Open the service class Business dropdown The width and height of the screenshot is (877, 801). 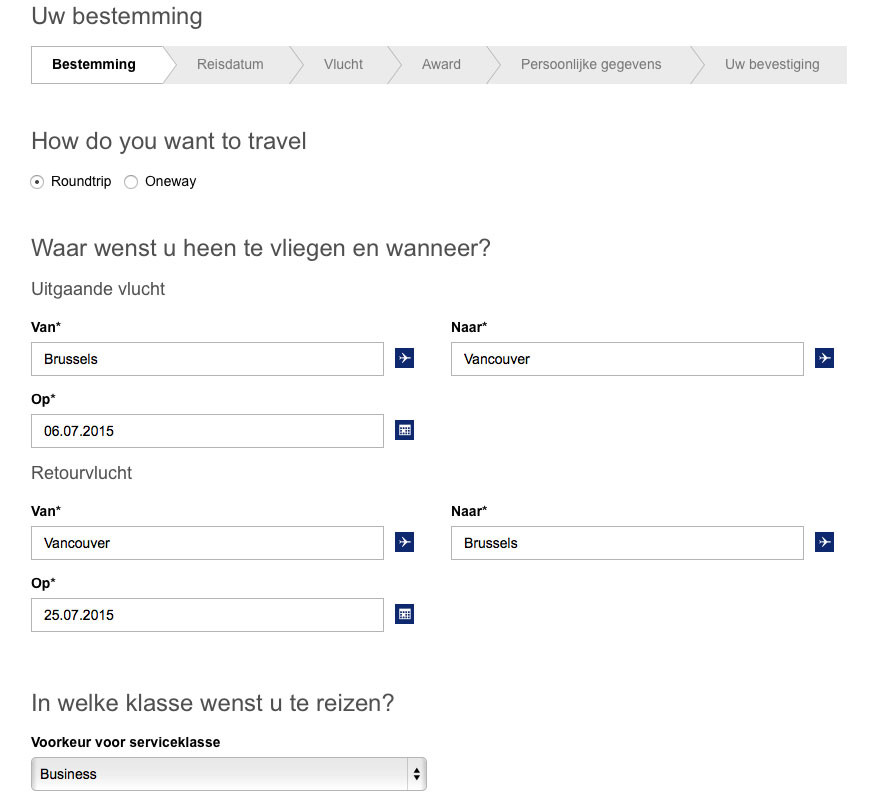(x=228, y=774)
